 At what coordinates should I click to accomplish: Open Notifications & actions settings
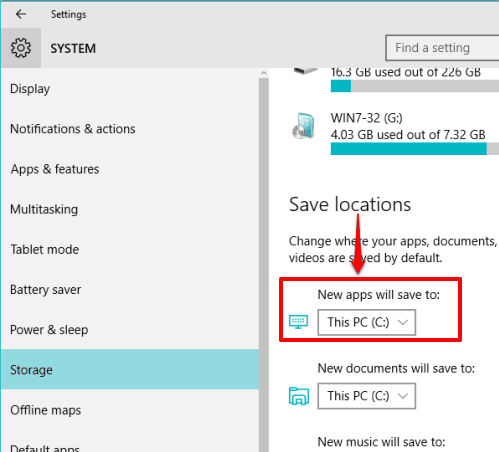pyautogui.click(x=130, y=129)
